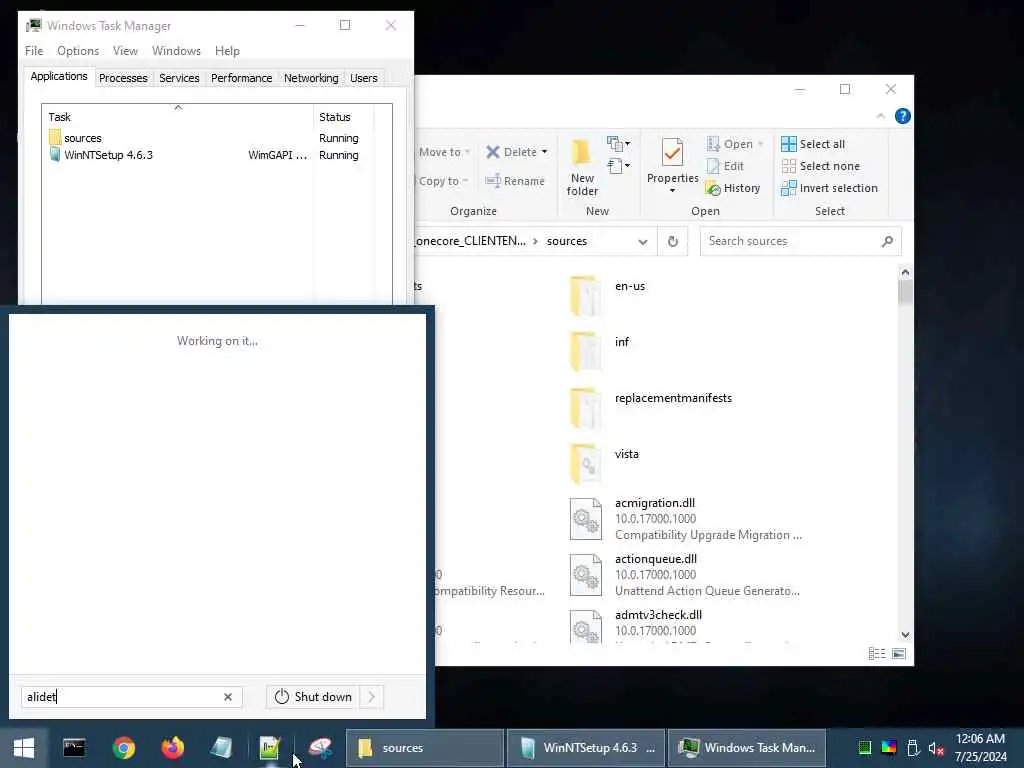Expand the Shut down options arrow
The height and width of the screenshot is (768, 1024).
(x=372, y=697)
